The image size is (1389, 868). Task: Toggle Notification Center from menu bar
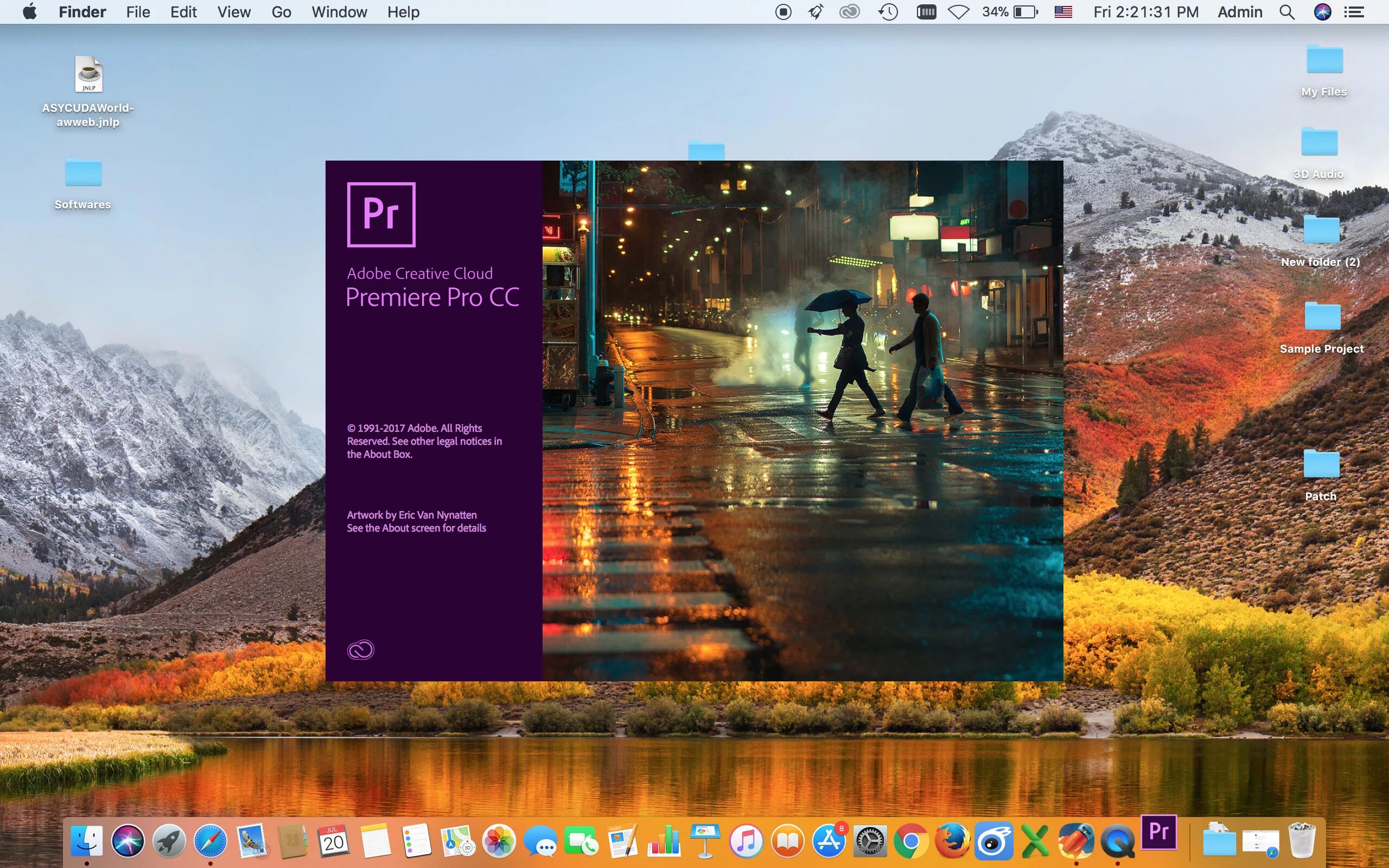[1354, 12]
